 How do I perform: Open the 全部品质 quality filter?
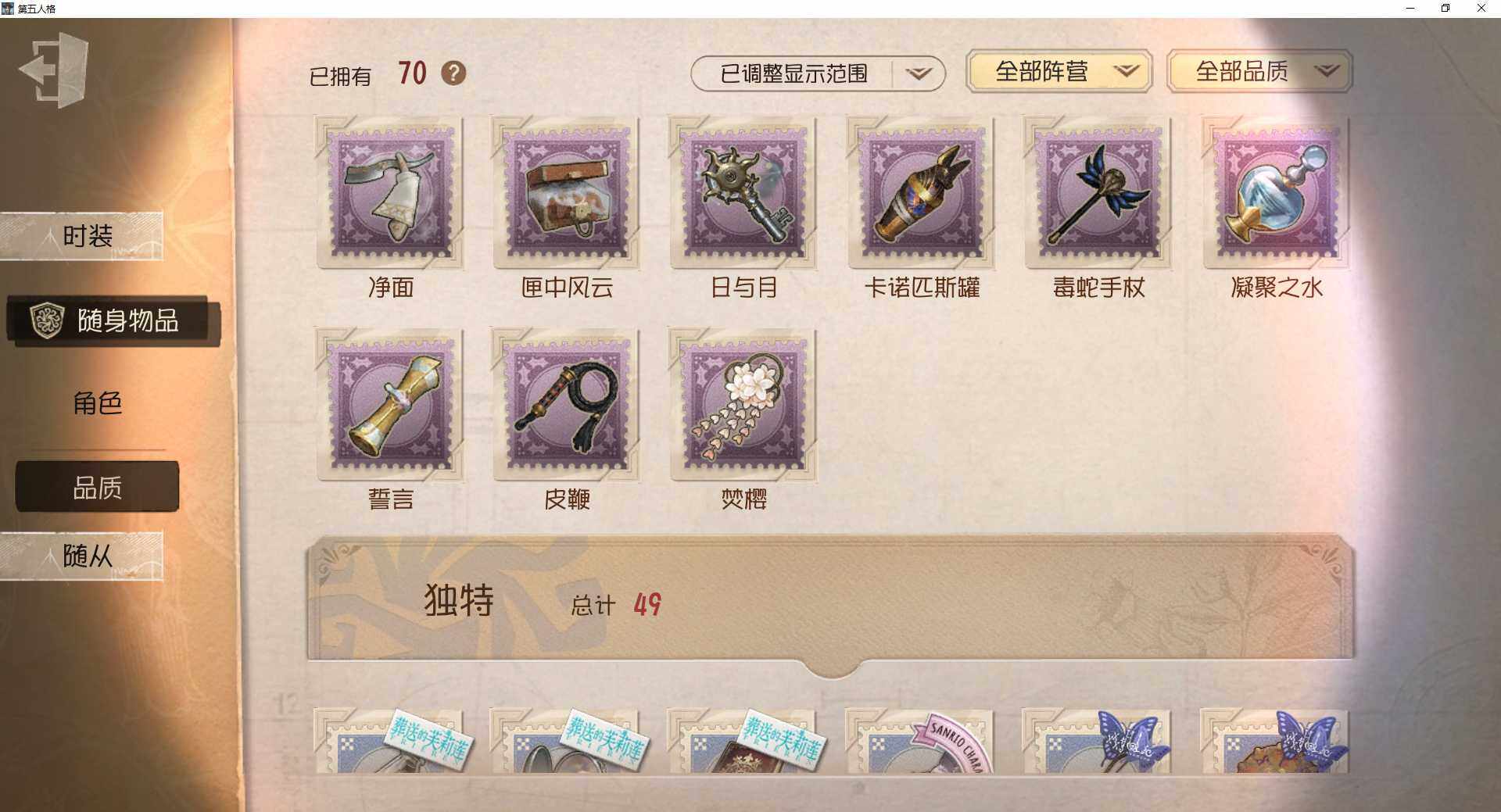(1259, 72)
